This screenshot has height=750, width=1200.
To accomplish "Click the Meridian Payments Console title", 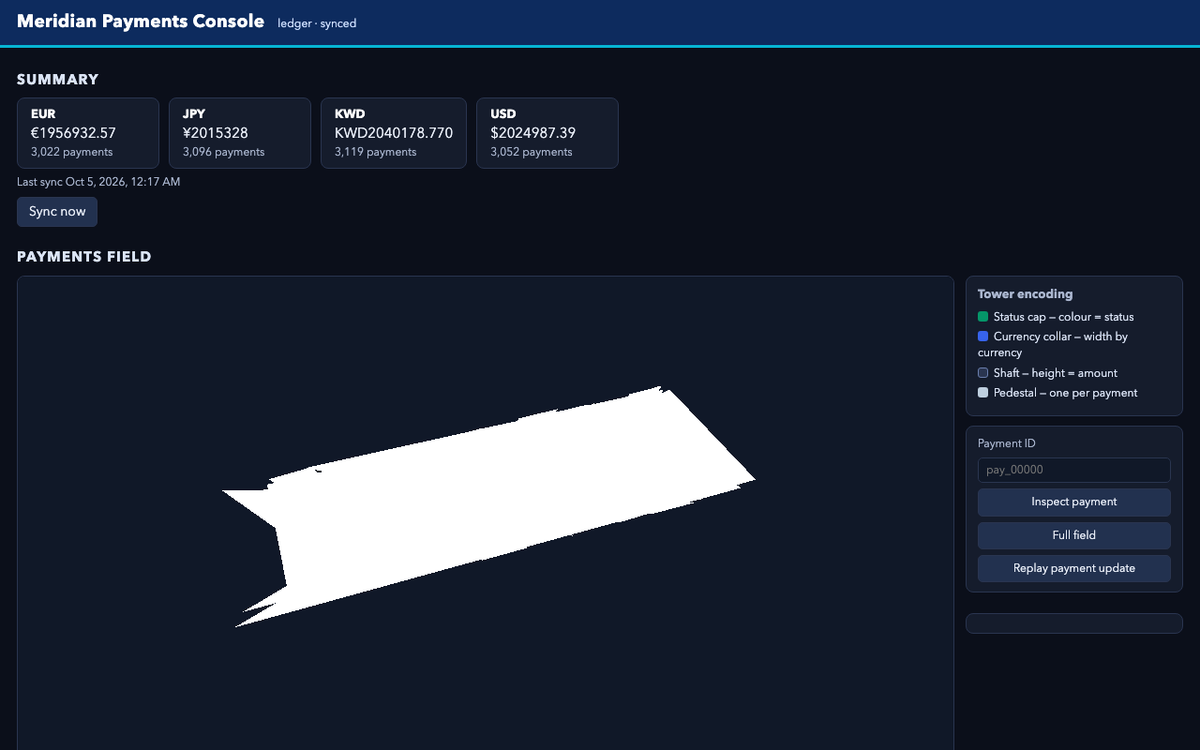I will (141, 21).
